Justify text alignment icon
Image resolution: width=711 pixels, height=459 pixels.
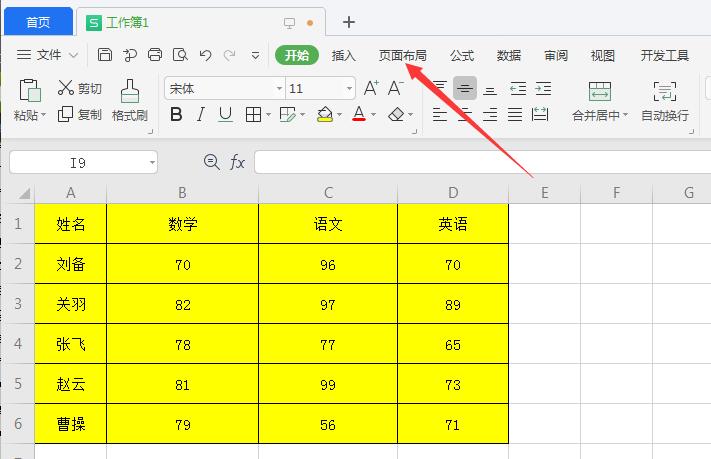pyautogui.click(x=515, y=114)
